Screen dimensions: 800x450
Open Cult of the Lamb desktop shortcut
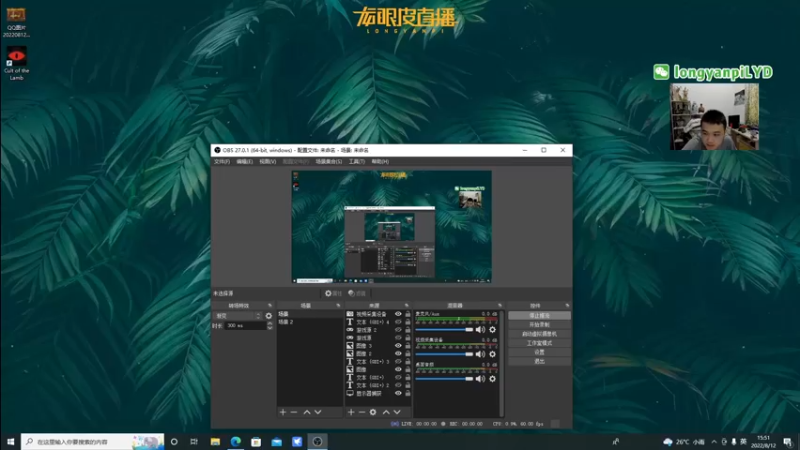coord(16,63)
